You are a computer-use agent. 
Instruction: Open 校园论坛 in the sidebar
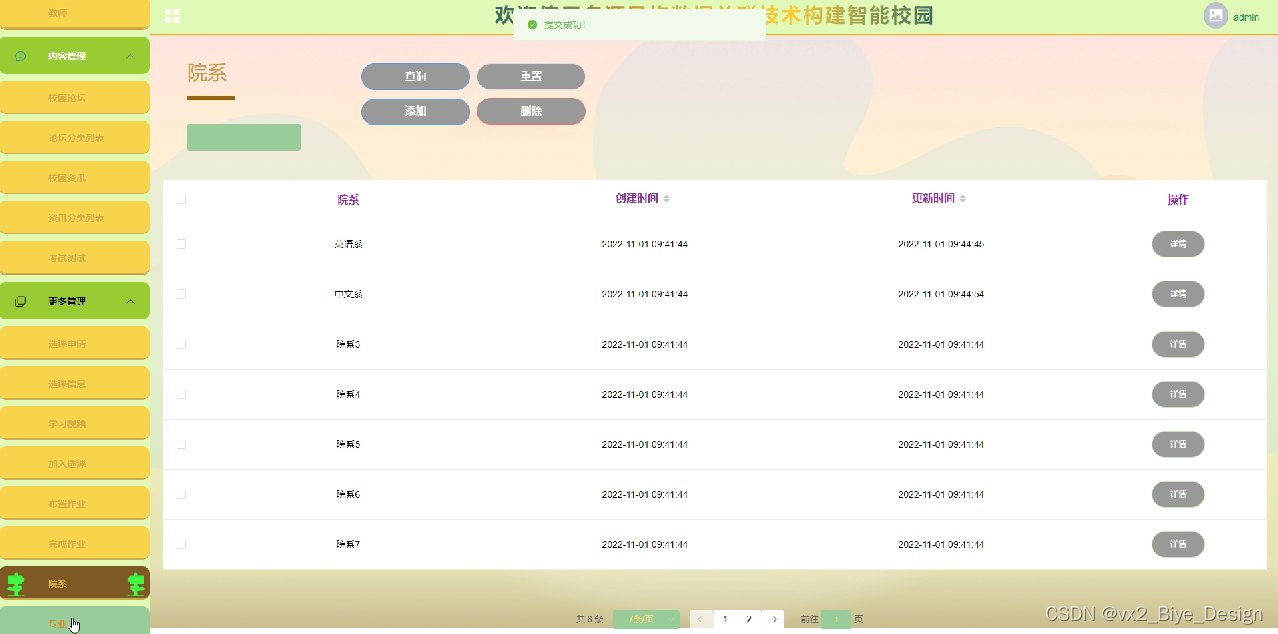click(75, 98)
